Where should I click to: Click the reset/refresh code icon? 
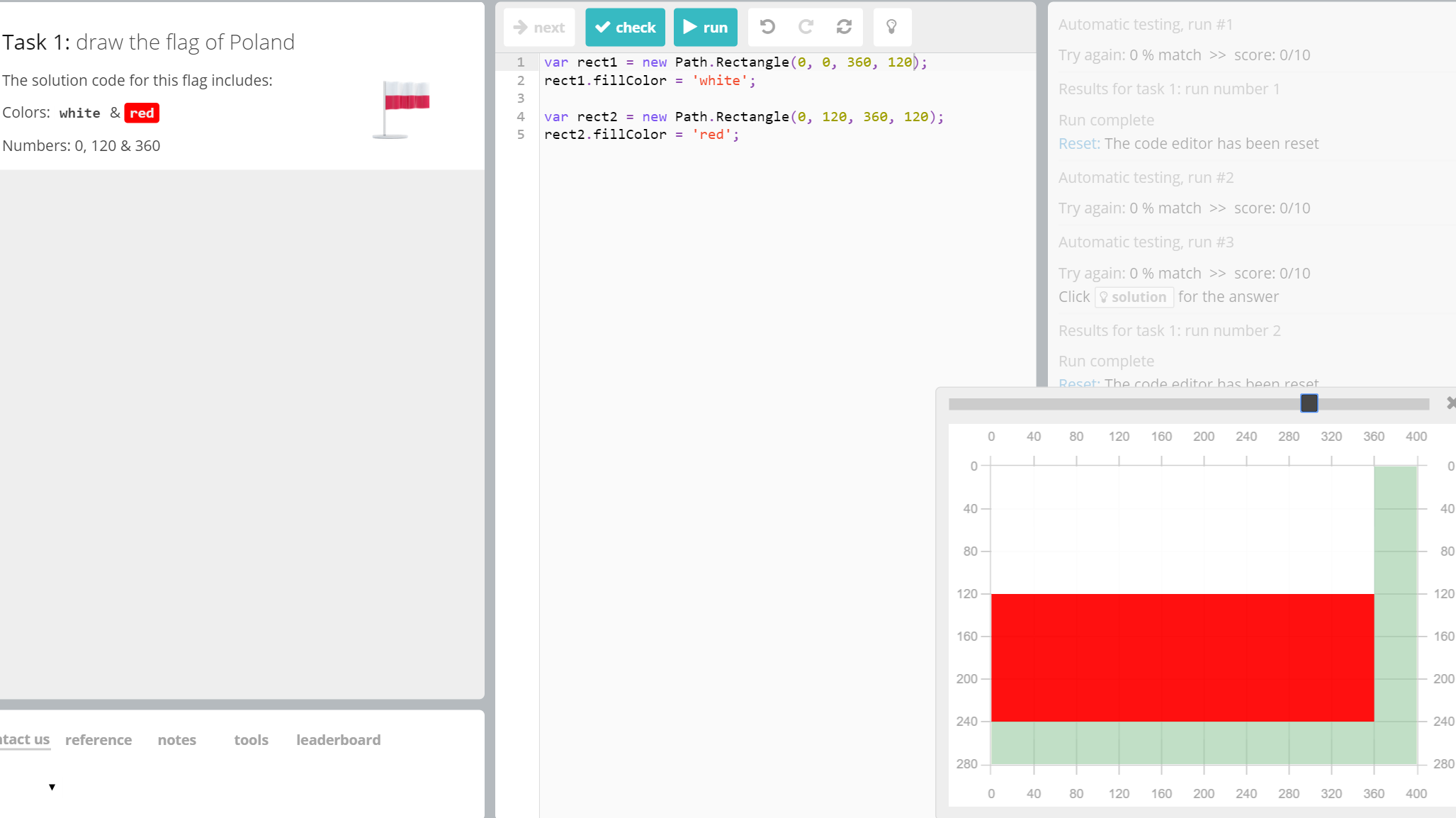844,27
